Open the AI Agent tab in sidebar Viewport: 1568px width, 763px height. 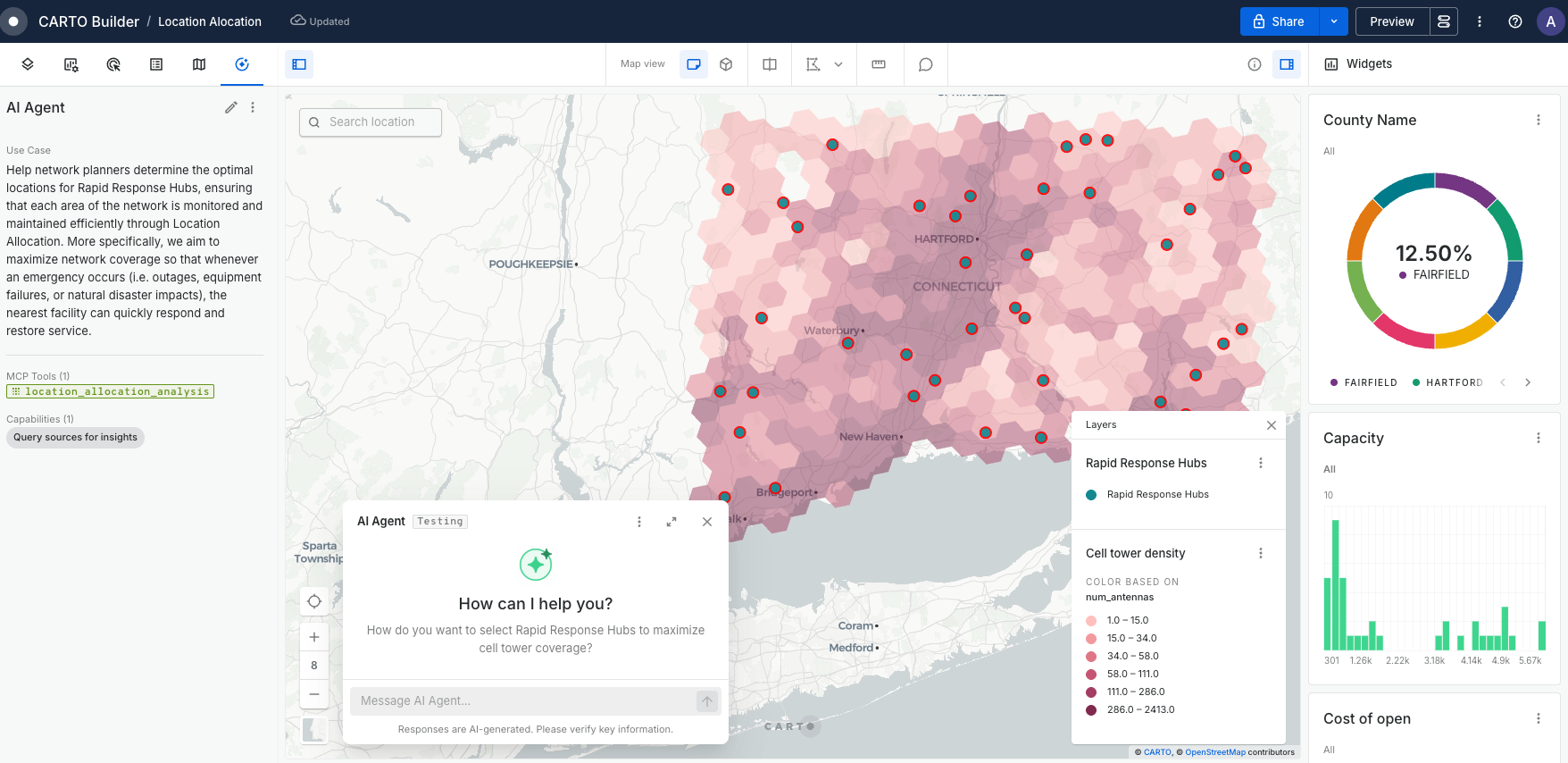(x=241, y=64)
